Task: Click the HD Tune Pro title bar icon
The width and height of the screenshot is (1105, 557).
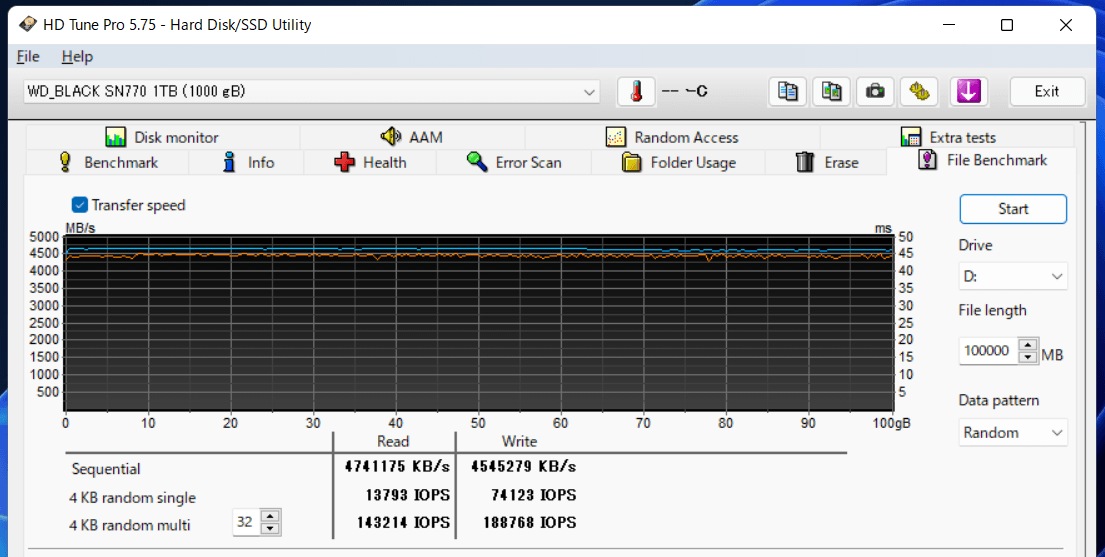Action: [27, 25]
